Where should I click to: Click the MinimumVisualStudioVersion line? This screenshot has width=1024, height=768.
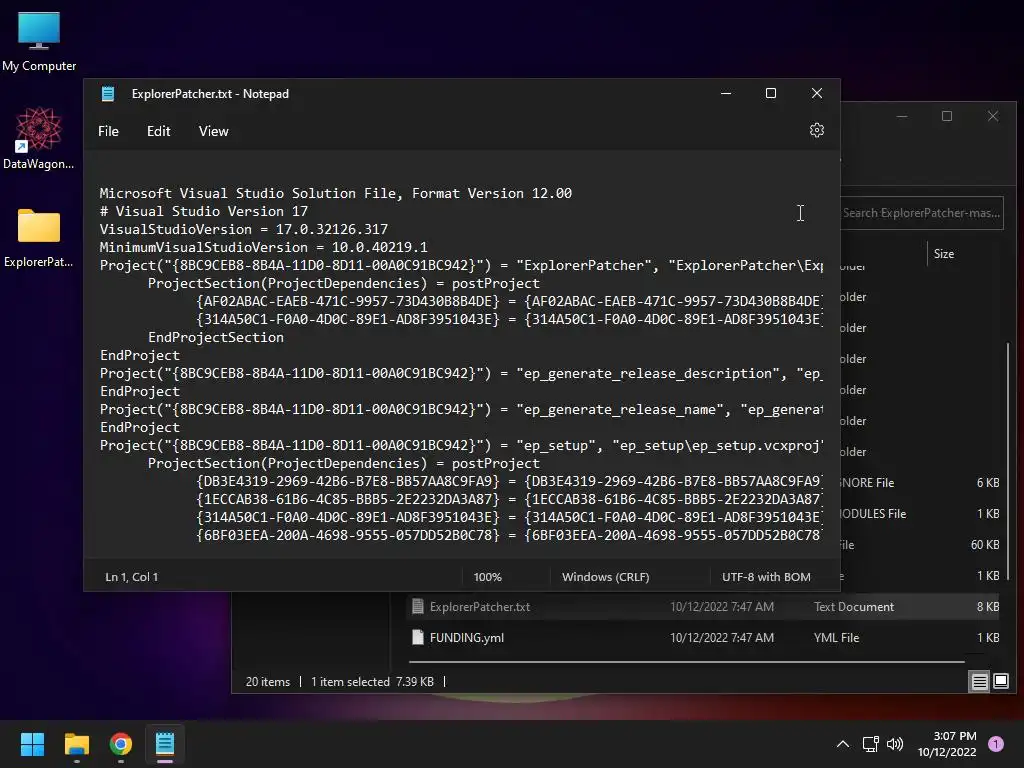(x=264, y=248)
